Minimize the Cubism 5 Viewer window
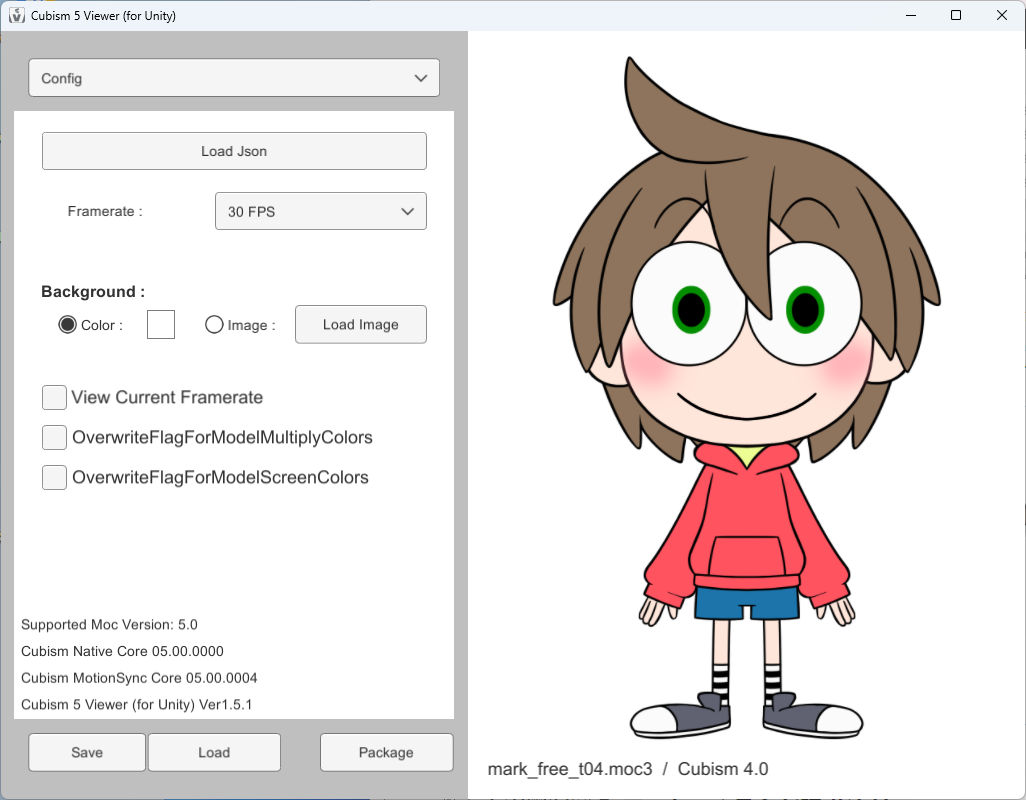Viewport: 1026px width, 800px height. tap(910, 15)
